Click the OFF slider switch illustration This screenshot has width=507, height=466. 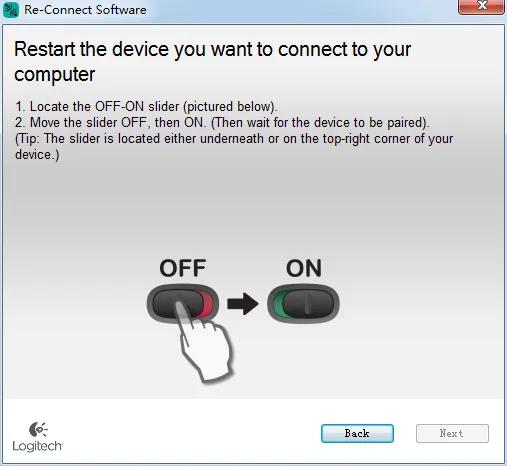(183, 303)
